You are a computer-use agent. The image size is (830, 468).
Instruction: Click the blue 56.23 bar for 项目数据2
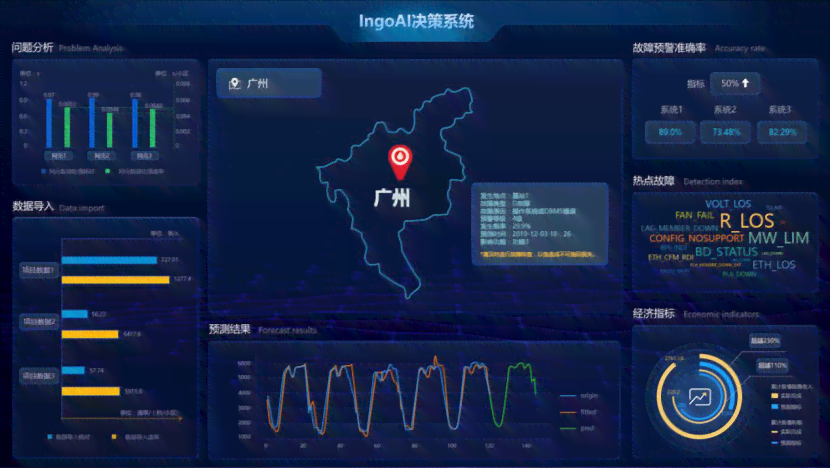point(75,314)
